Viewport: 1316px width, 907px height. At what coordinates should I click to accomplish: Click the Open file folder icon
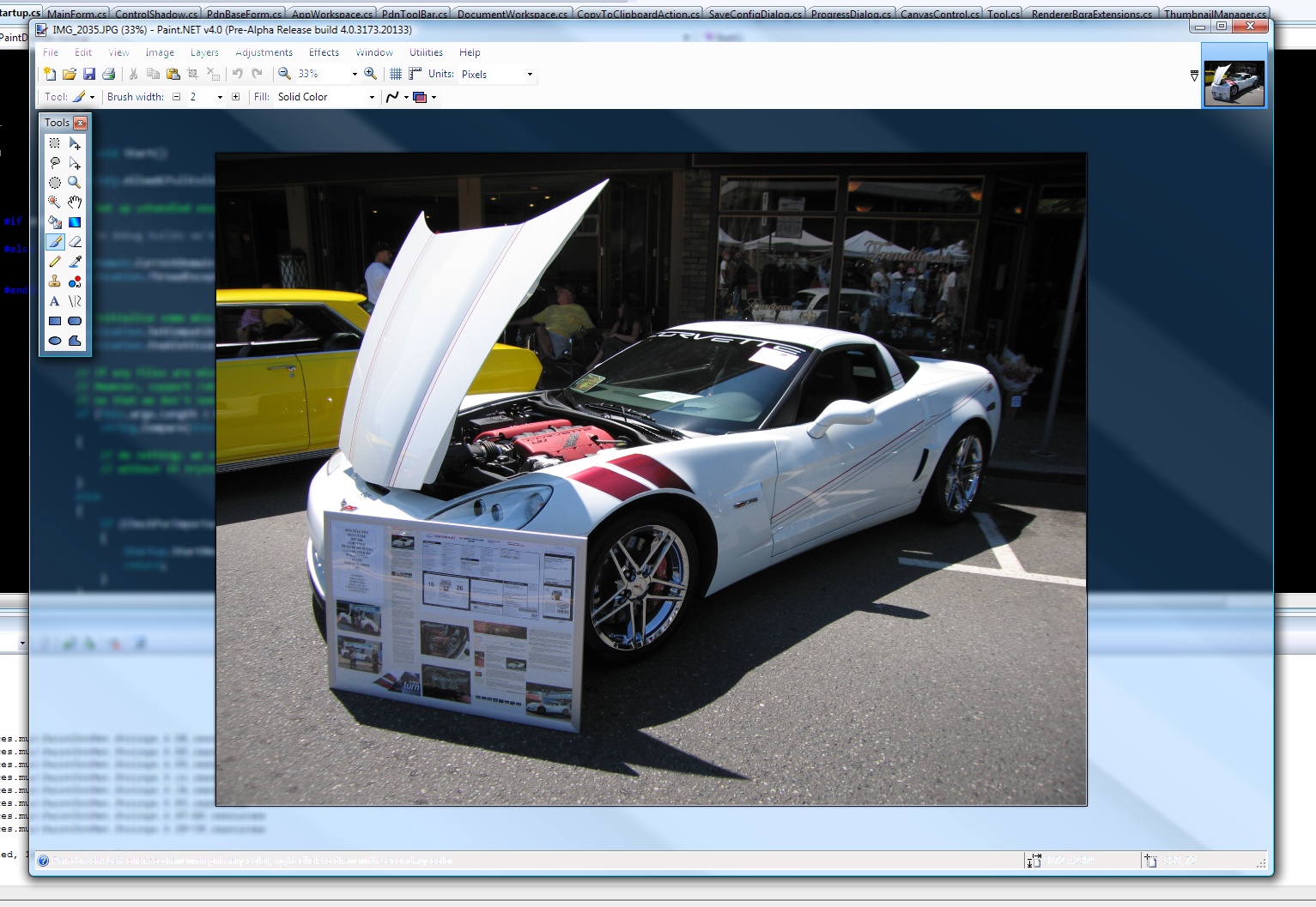pos(70,74)
